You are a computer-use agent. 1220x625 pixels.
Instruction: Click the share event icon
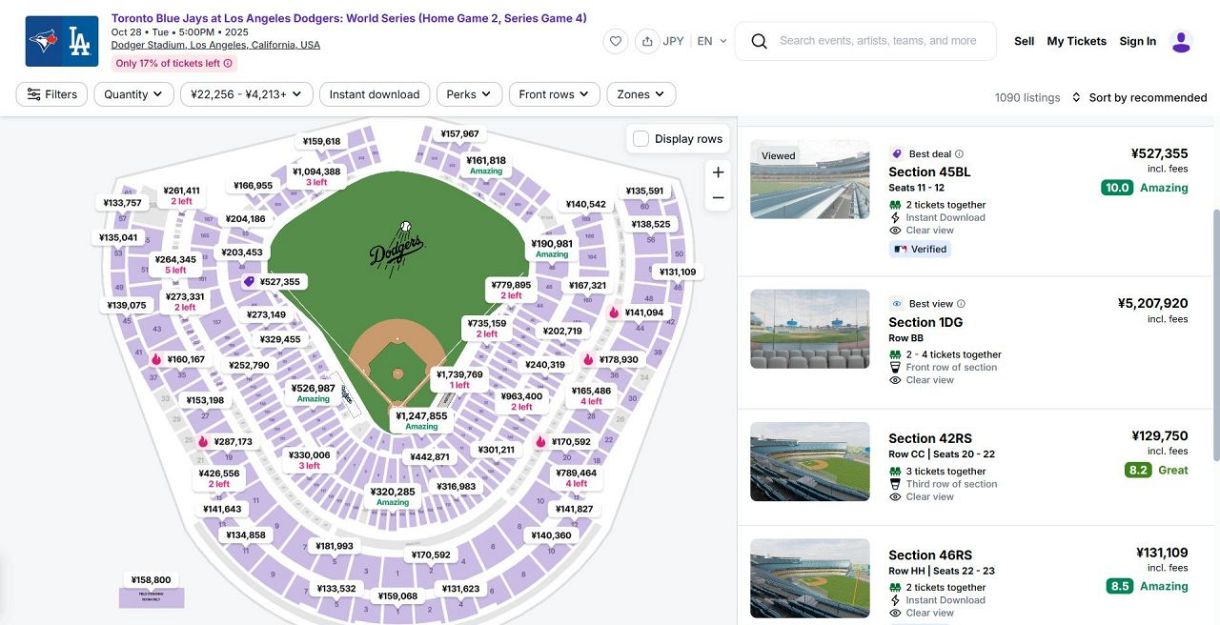(x=647, y=41)
